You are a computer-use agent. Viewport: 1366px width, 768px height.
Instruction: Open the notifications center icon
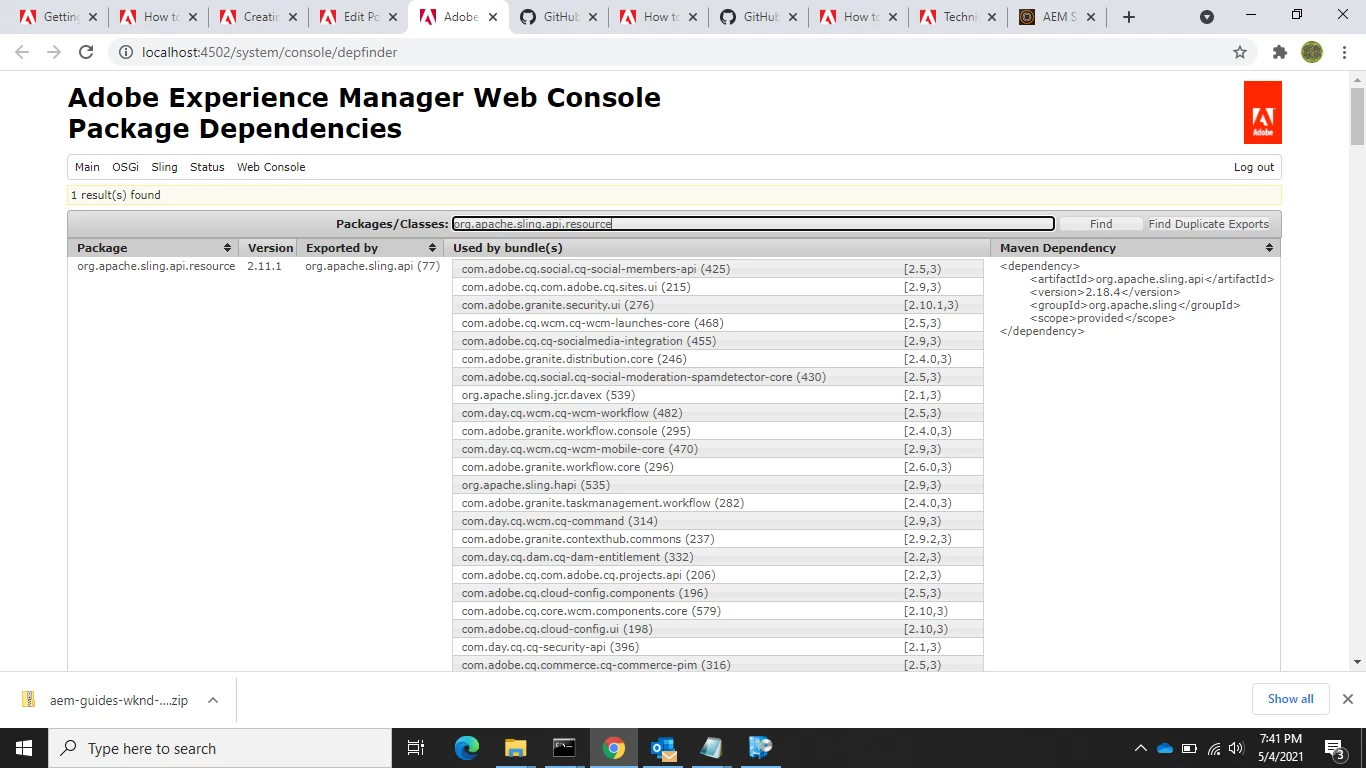[1334, 748]
